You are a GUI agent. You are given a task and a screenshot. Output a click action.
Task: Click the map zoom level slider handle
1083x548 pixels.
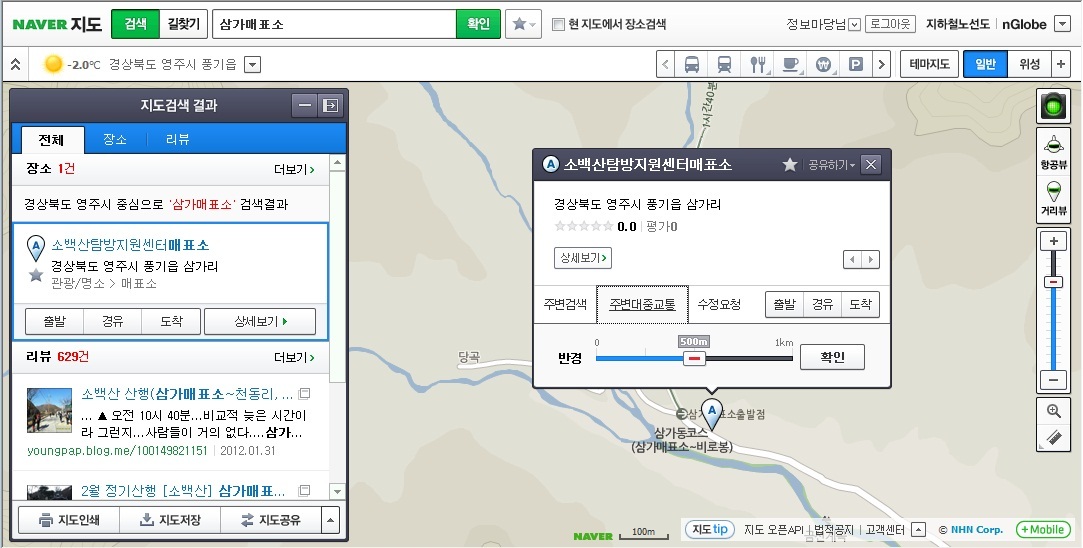(1053, 282)
